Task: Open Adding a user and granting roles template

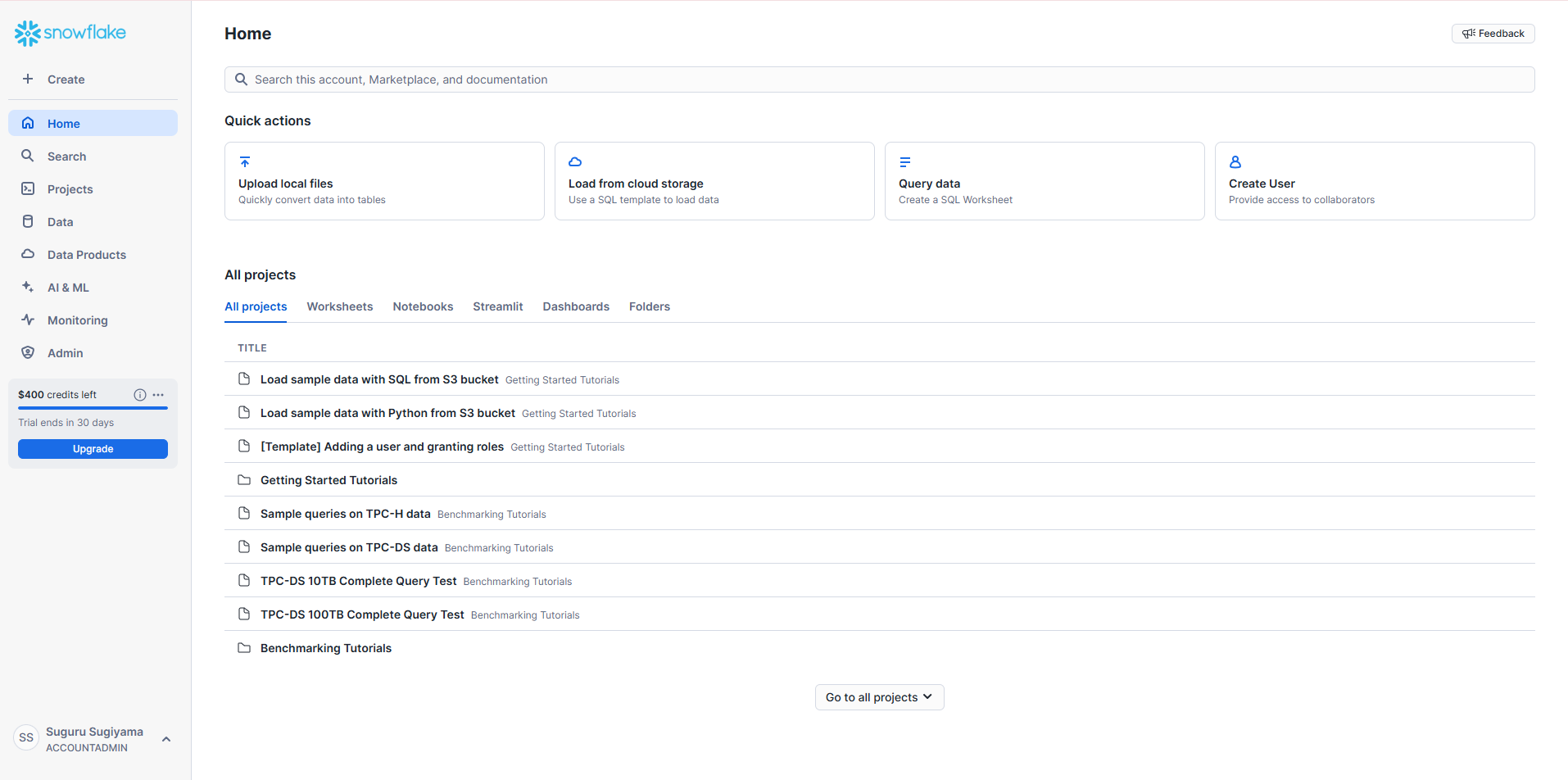Action: tap(382, 447)
